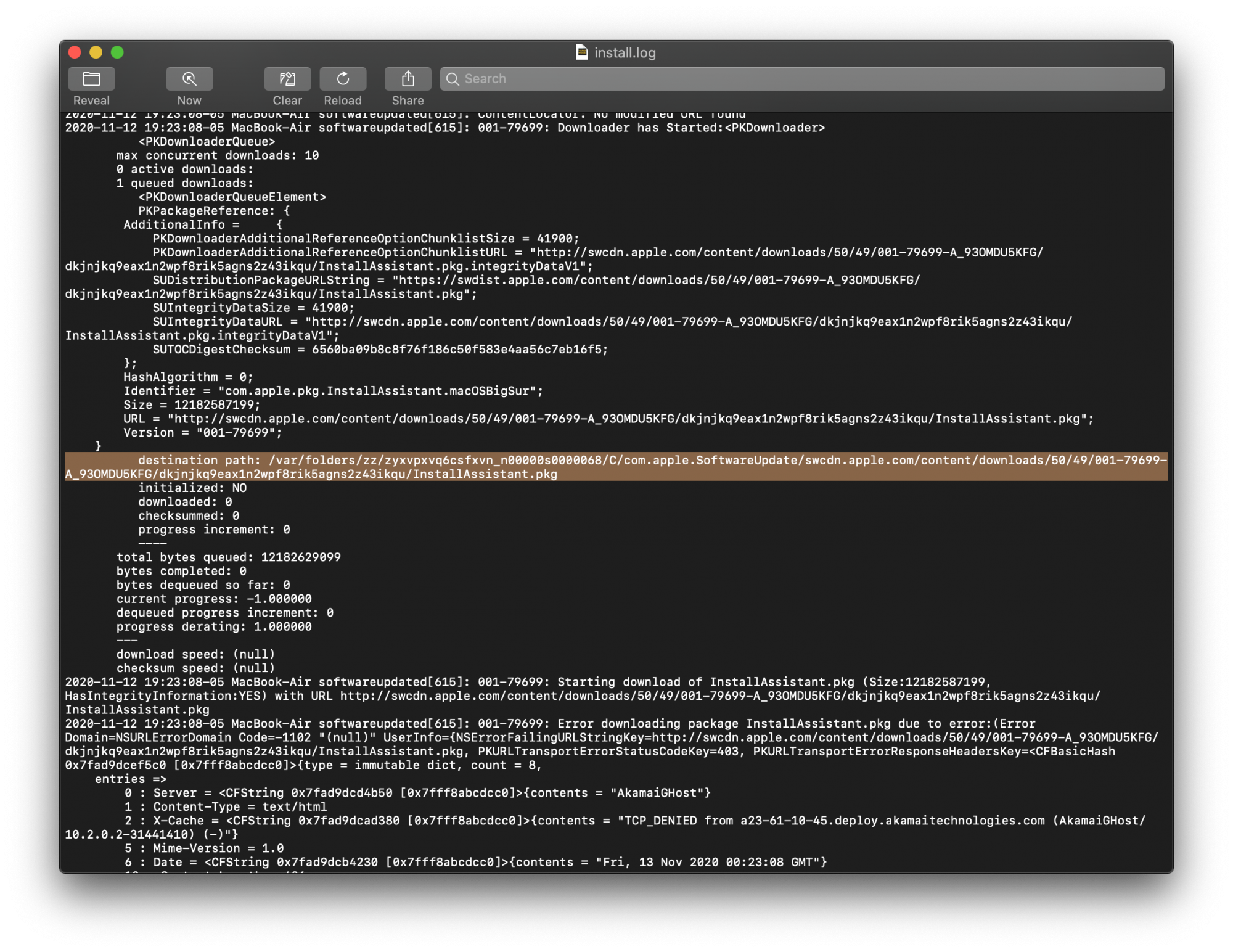Minimize window with yellow button
Viewport: 1233px width, 952px height.
96,52
